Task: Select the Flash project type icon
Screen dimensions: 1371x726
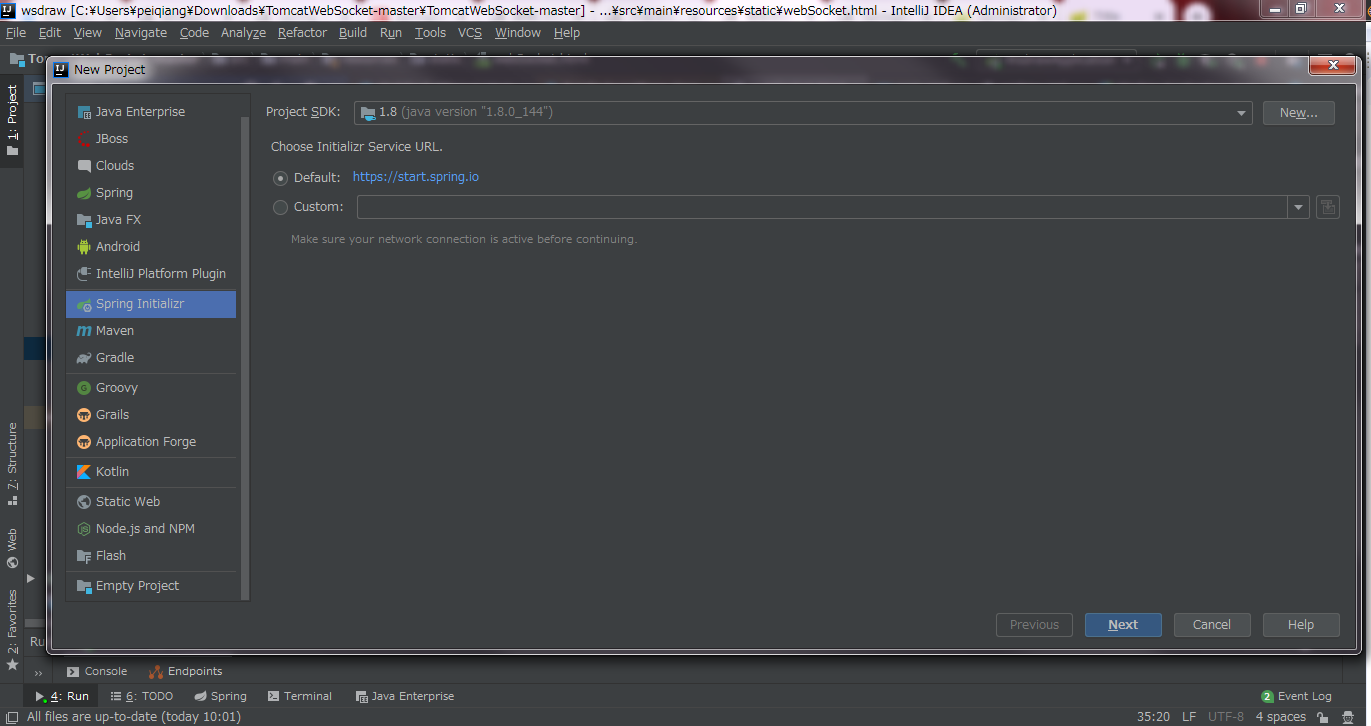Action: (x=84, y=556)
